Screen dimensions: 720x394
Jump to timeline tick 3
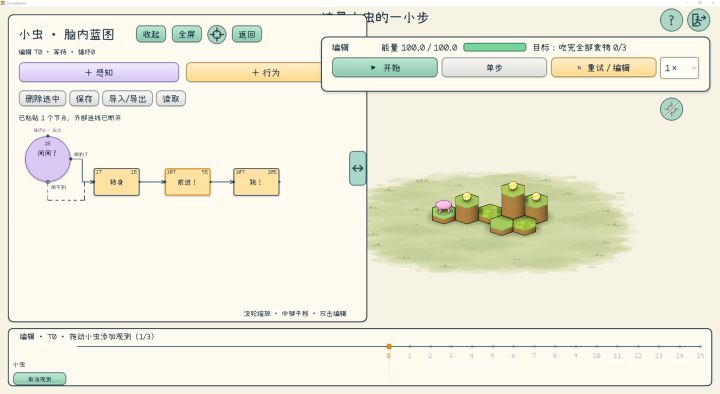tap(451, 347)
